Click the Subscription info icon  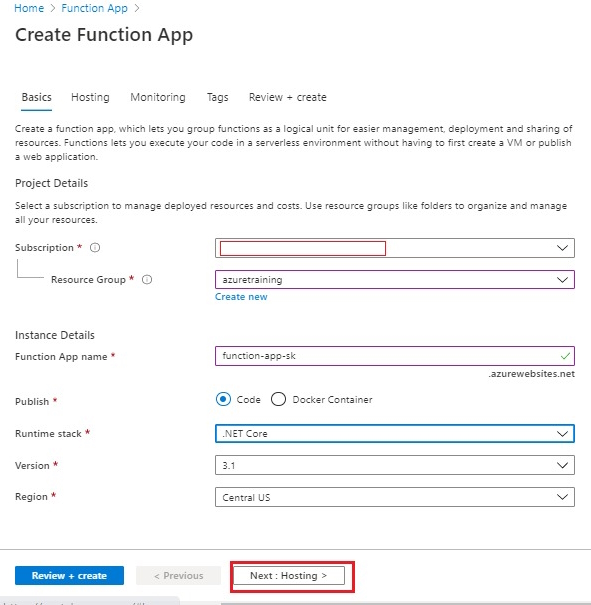[95, 247]
